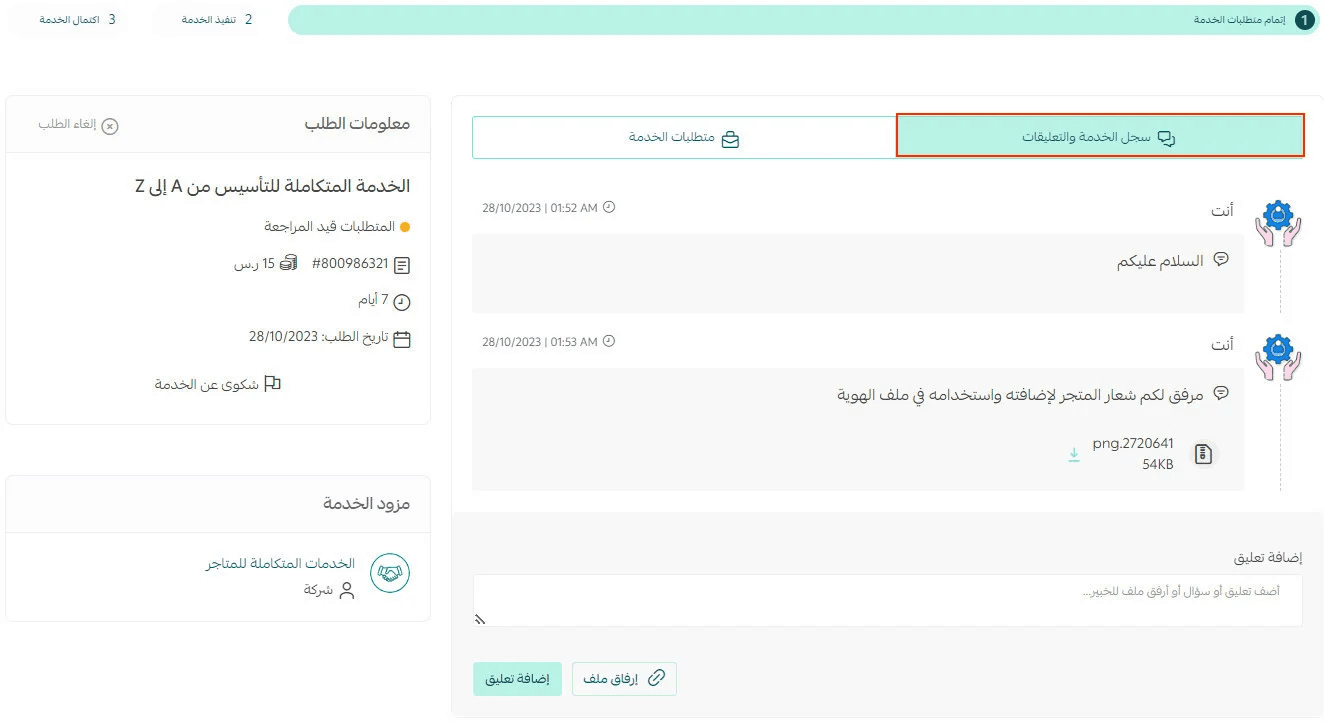Click the cancel request X icon
This screenshot has height=723, width=1324.
tap(110, 126)
